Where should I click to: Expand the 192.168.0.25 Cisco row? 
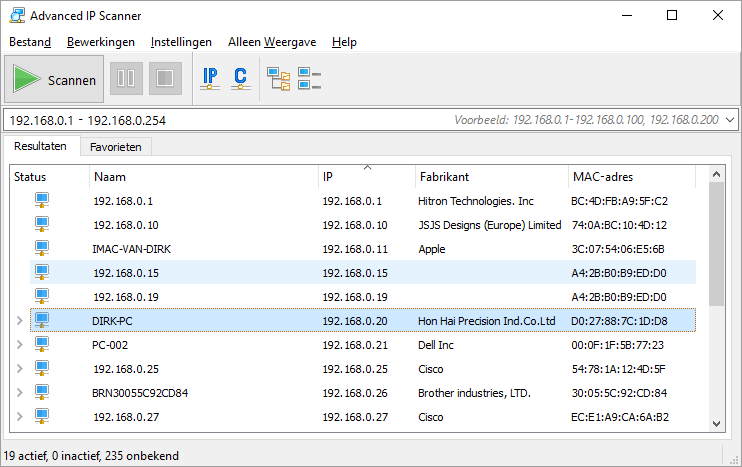point(19,368)
